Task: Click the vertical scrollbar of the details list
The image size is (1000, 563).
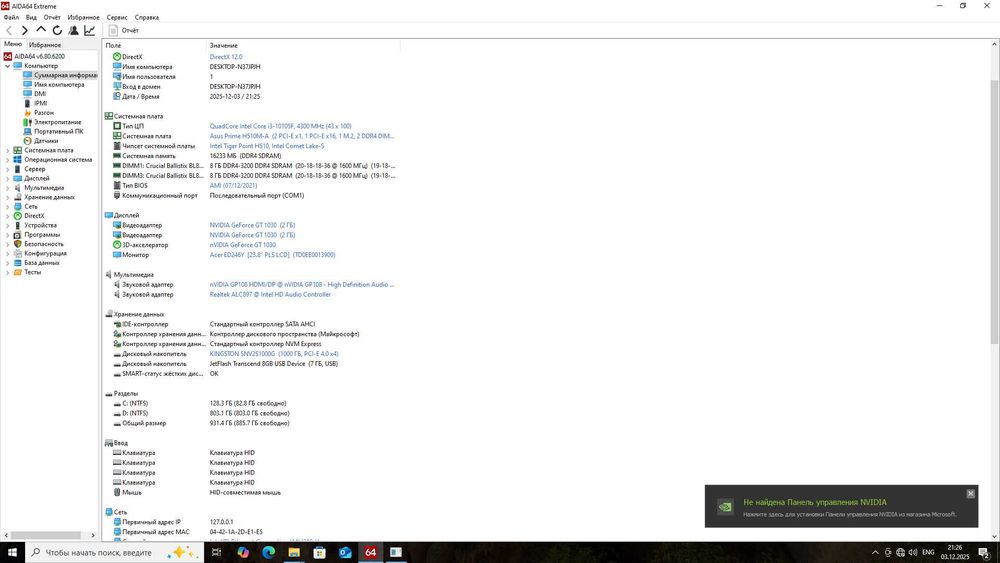Action: 994,212
